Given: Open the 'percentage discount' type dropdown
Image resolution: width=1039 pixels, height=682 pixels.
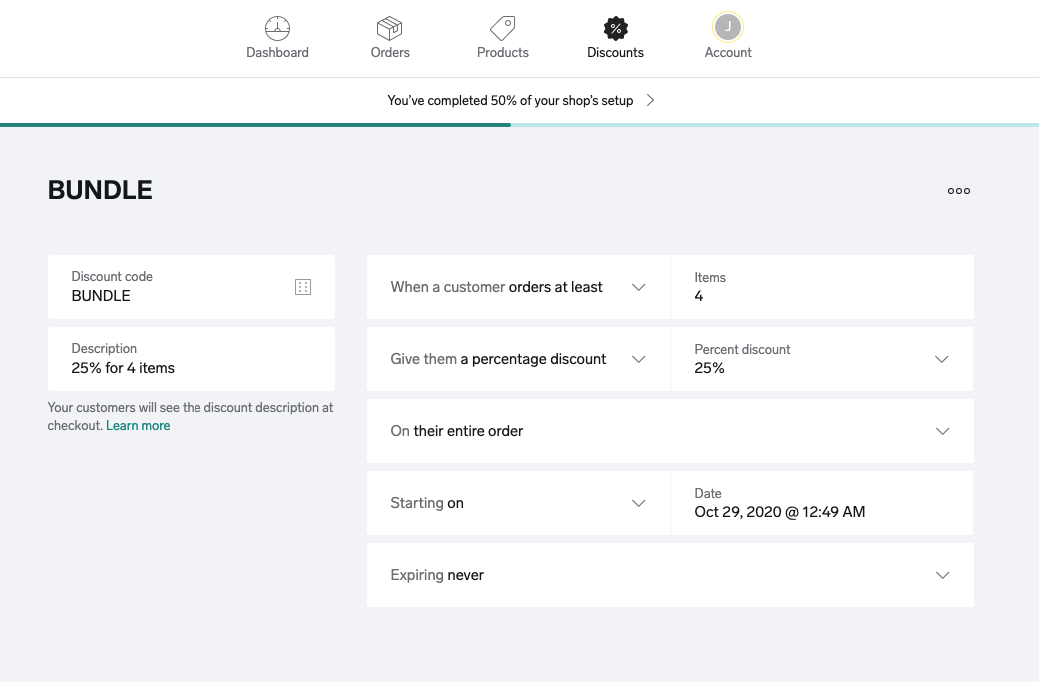Looking at the screenshot, I should coord(639,359).
